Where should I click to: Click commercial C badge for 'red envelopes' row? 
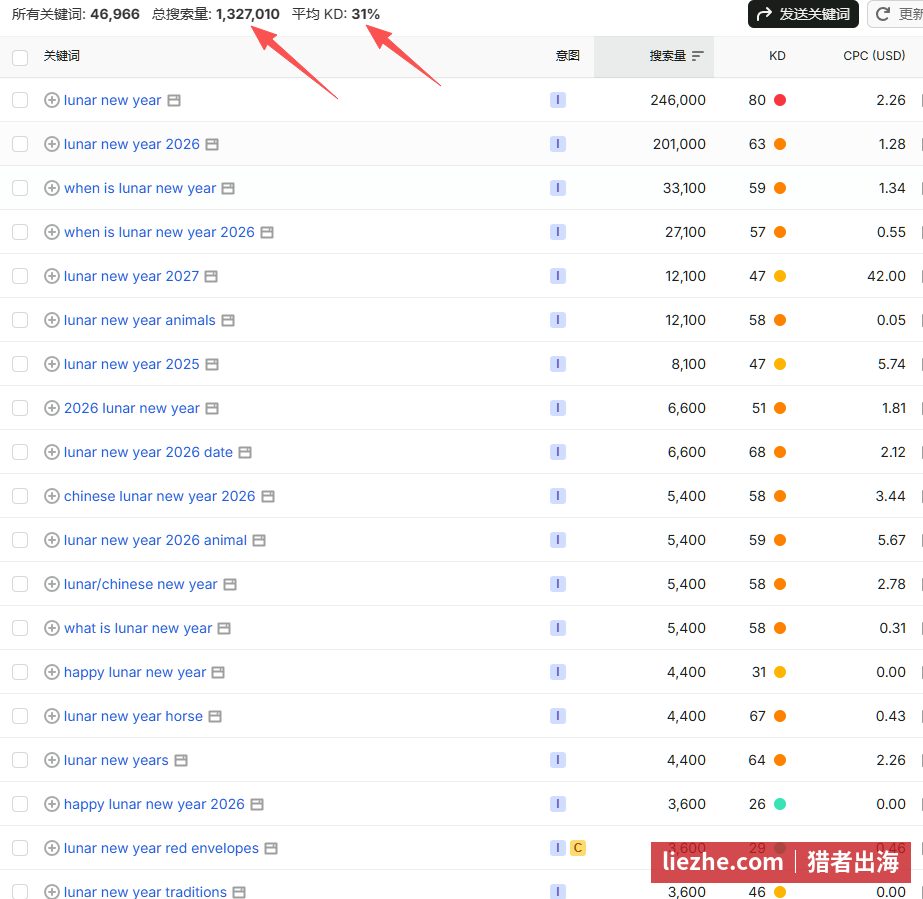click(x=577, y=848)
